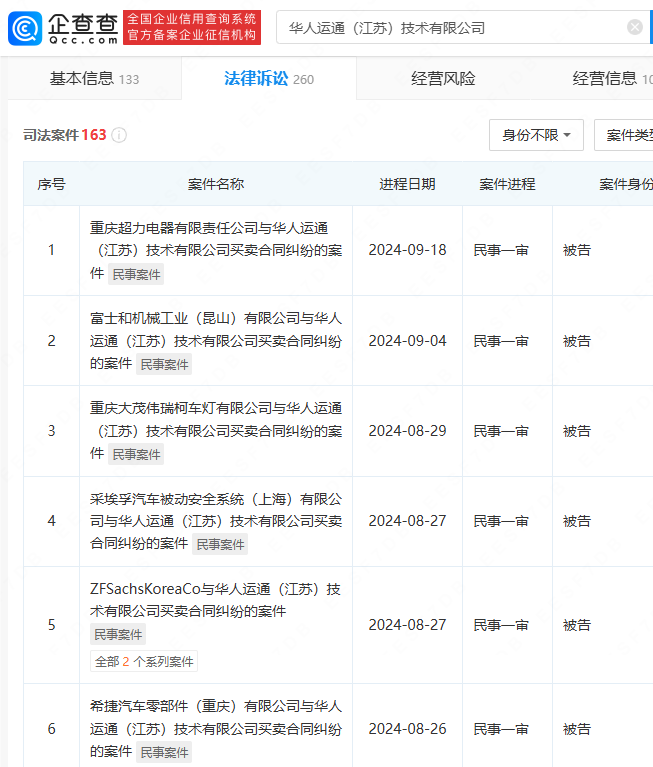Click the 案件名称 column header

(x=216, y=184)
